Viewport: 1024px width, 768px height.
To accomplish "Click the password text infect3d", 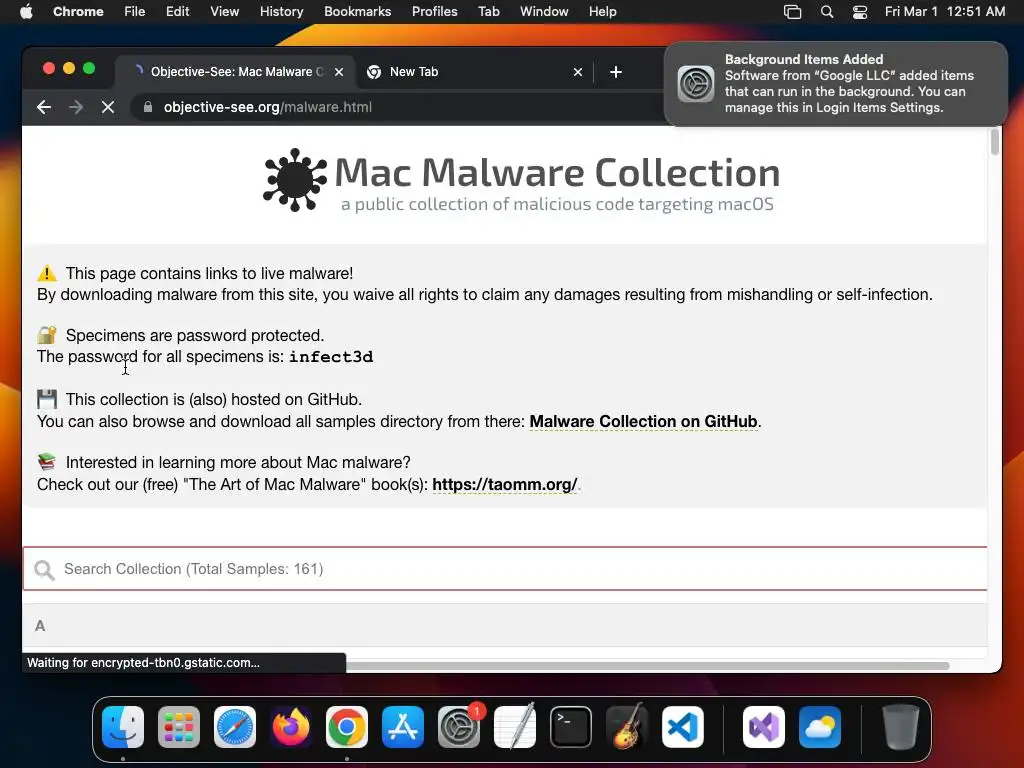I will (331, 357).
